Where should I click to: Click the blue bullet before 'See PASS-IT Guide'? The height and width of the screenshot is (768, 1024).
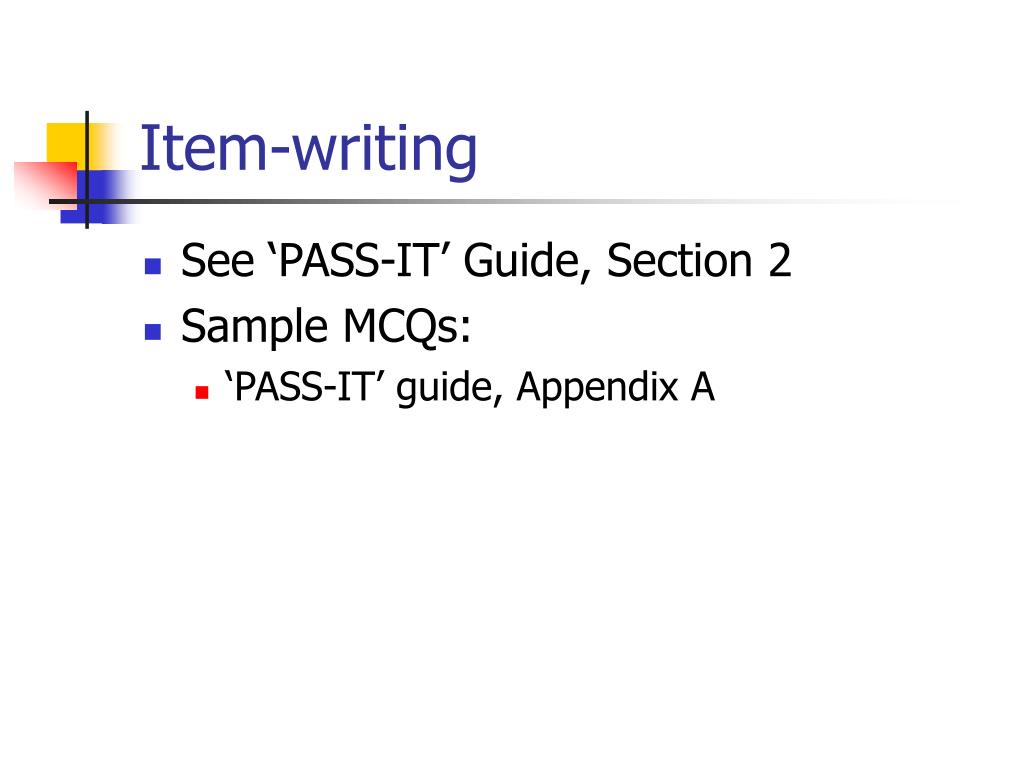[x=153, y=266]
